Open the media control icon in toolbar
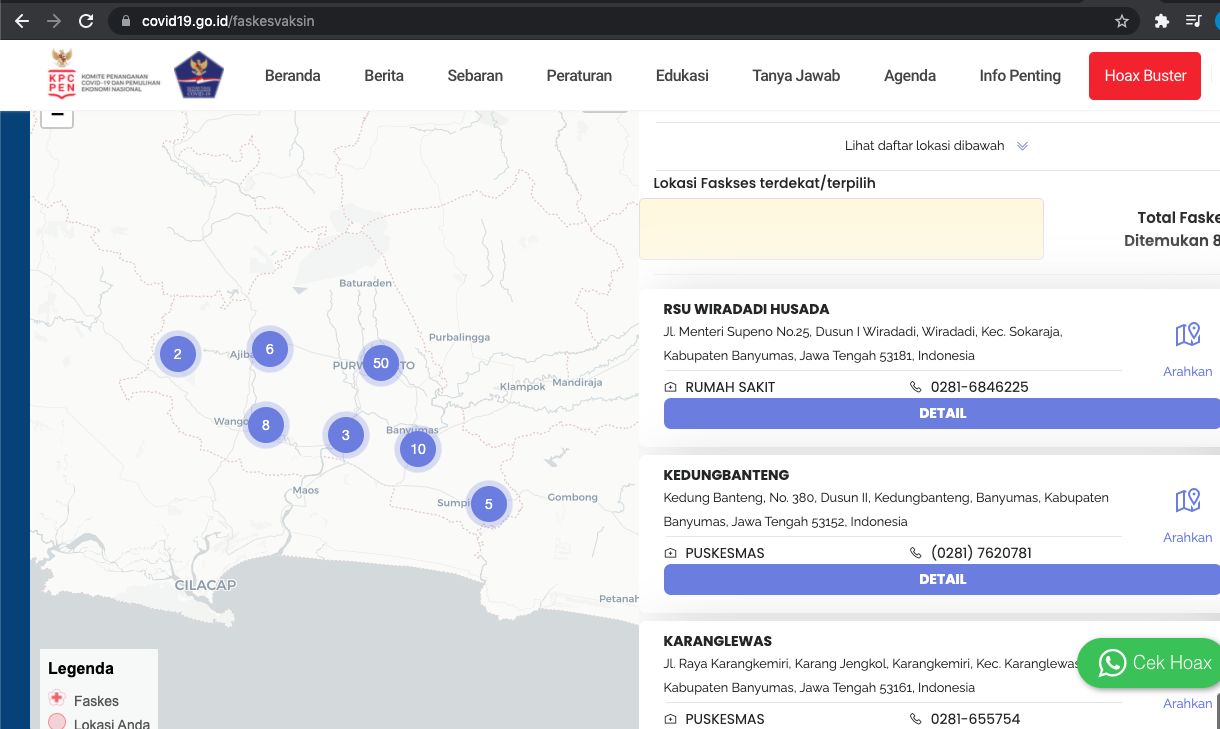The image size is (1220, 729). (x=1193, y=20)
